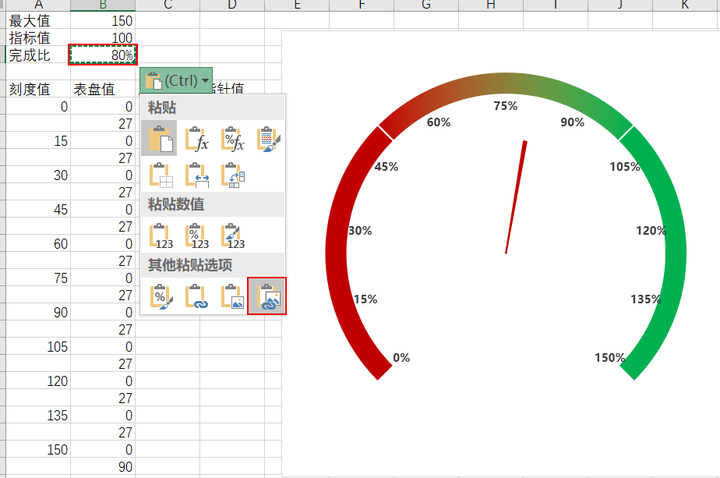Image resolution: width=720 pixels, height=478 pixels.
Task: Select No Borders paste option
Action: 160,175
